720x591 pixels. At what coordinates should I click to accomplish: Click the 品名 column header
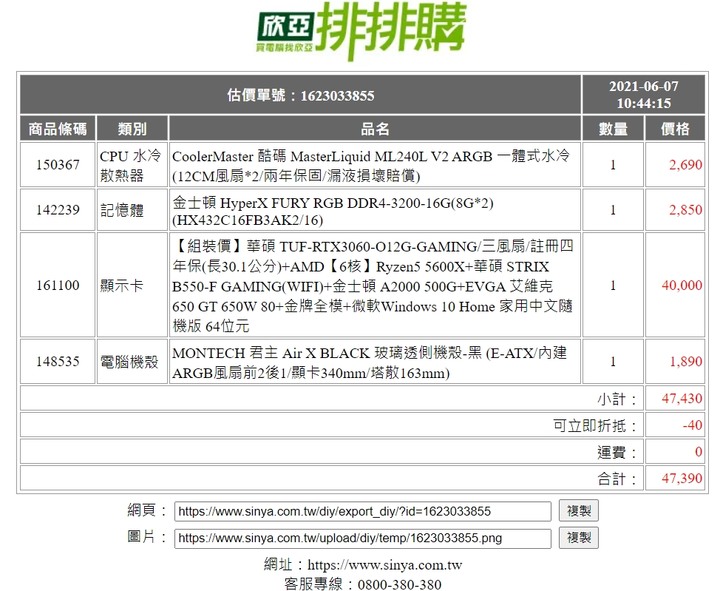tap(375, 129)
